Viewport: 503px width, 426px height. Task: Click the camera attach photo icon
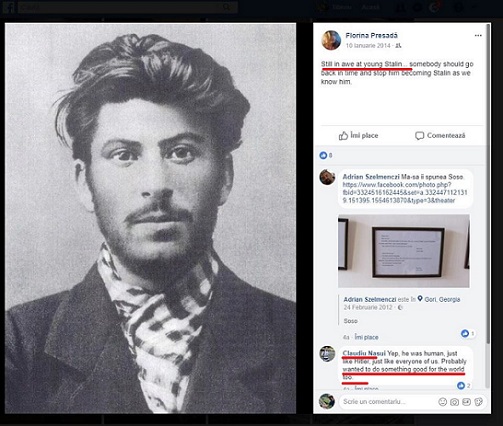[x=454, y=402]
